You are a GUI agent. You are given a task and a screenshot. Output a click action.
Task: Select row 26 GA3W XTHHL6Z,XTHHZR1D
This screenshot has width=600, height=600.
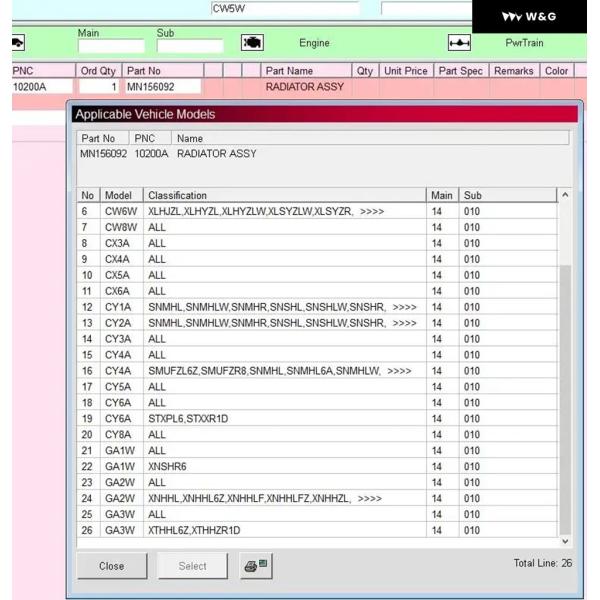click(317, 530)
